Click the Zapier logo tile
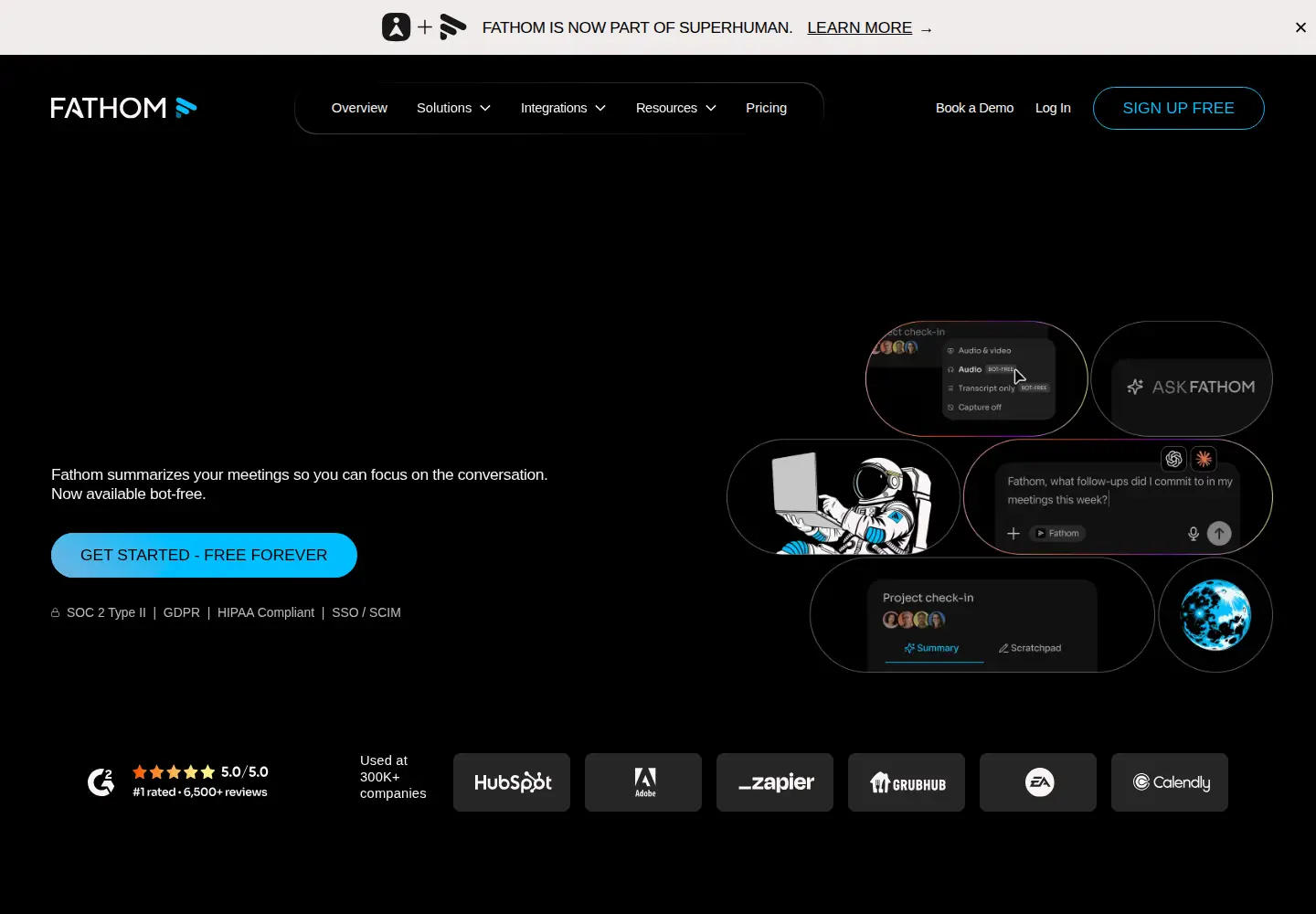Viewport: 1316px width, 914px height. coord(775,782)
